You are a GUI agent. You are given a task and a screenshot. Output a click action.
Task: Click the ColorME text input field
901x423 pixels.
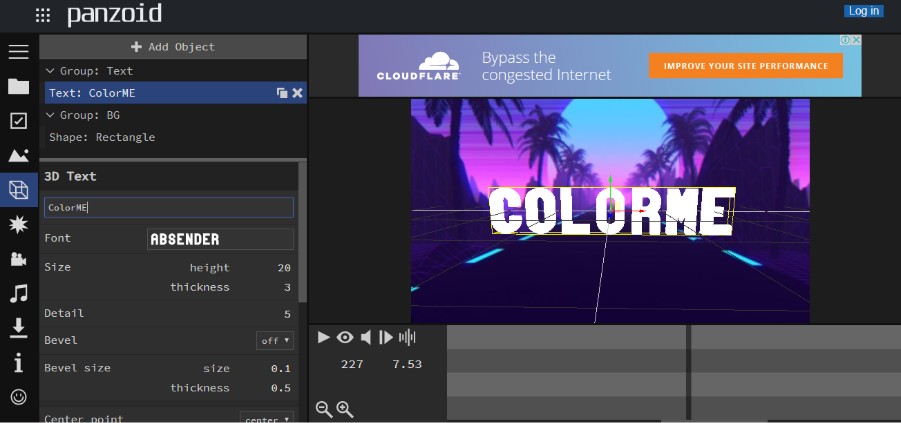coord(169,207)
